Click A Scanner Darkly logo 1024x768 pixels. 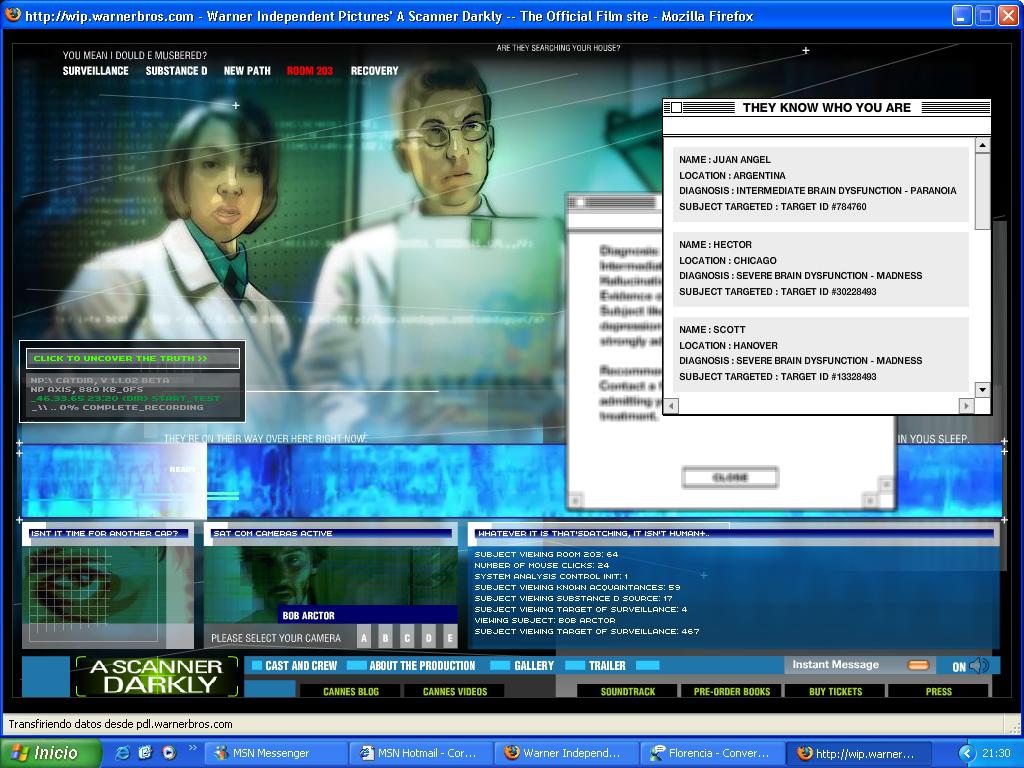(x=157, y=676)
